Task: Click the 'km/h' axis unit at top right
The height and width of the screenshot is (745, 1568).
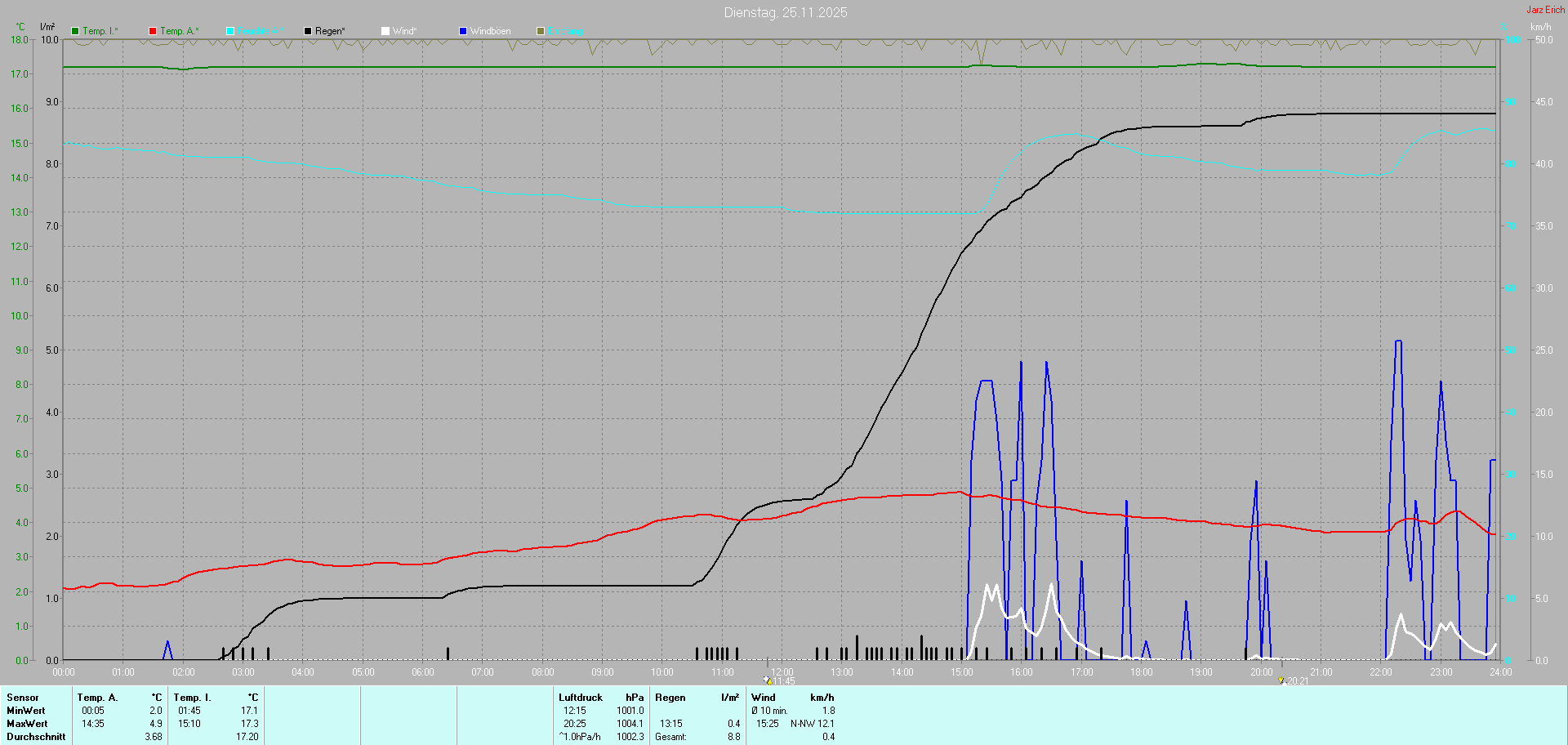Action: 1540,27
